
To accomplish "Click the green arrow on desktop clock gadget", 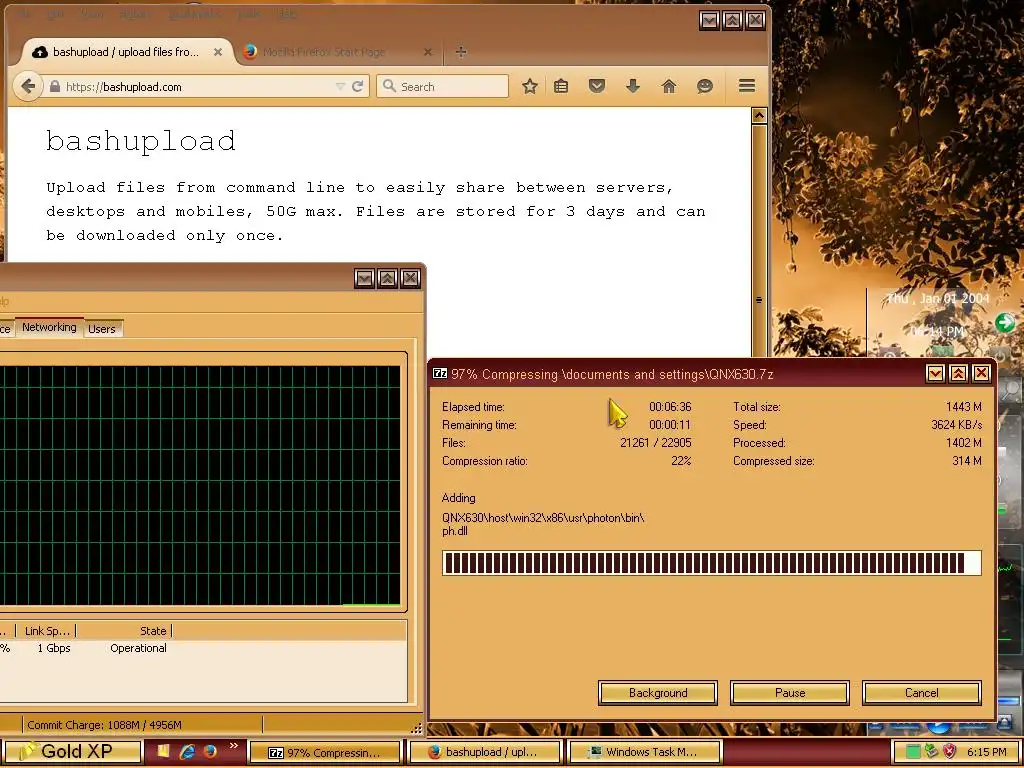I will (1004, 323).
